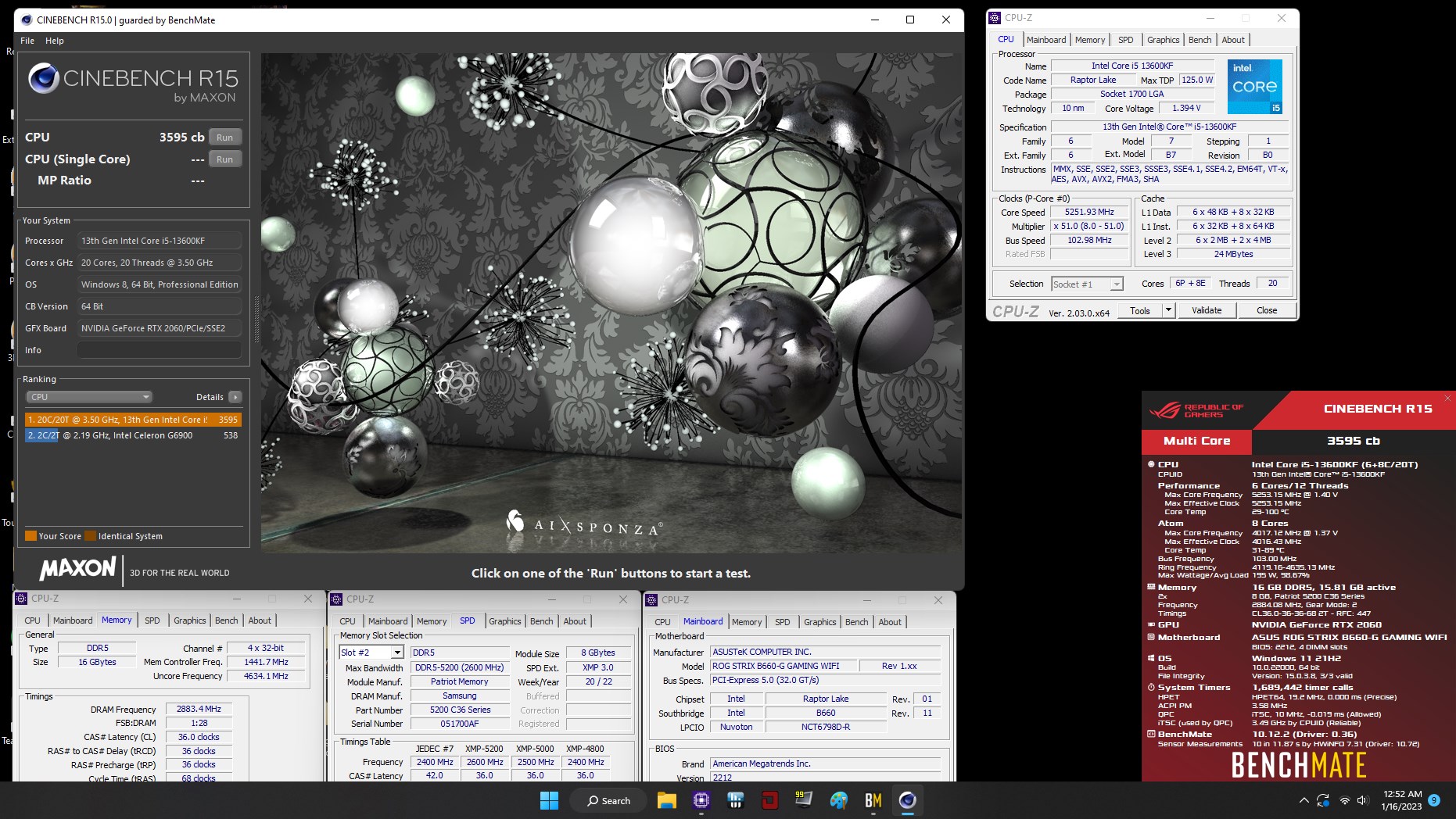Open Windows Start menu icon
This screenshot has width=1456, height=819.
click(x=549, y=800)
